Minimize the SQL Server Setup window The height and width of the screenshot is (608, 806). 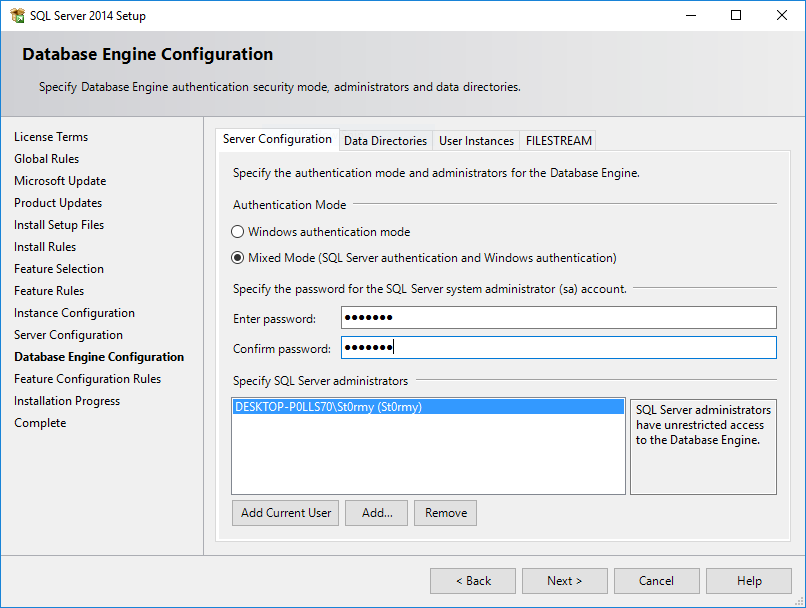coord(691,15)
